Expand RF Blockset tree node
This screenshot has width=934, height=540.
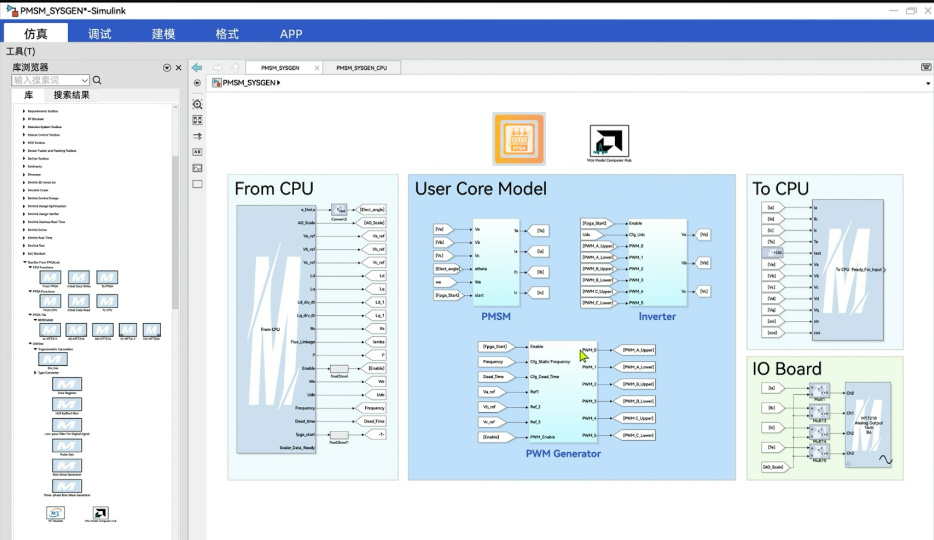(x=24, y=119)
